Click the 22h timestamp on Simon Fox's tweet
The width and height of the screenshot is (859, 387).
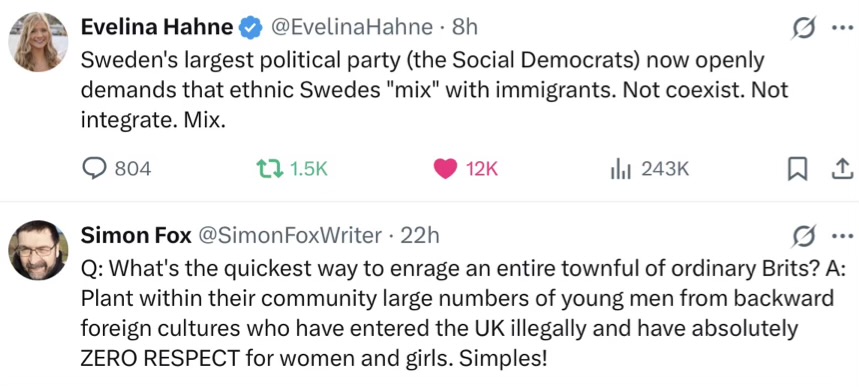420,236
